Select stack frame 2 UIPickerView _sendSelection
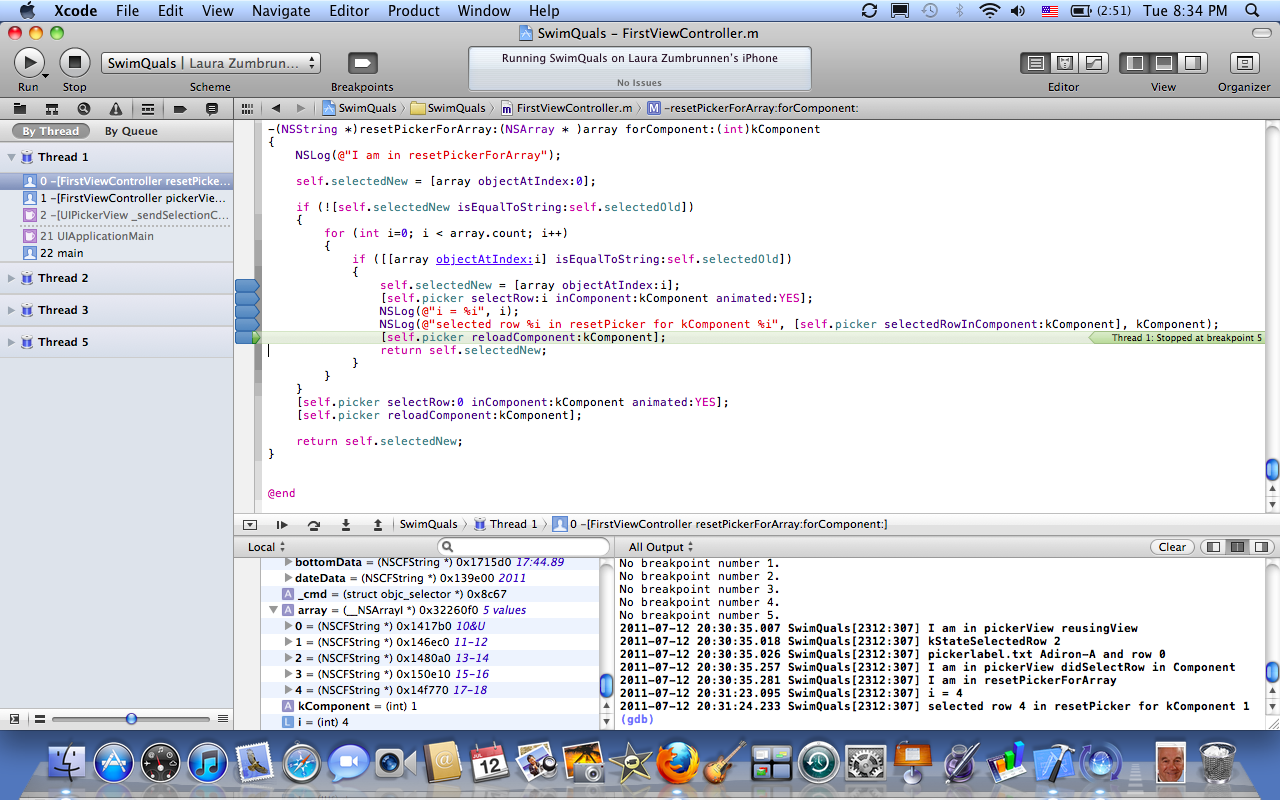 click(117, 215)
